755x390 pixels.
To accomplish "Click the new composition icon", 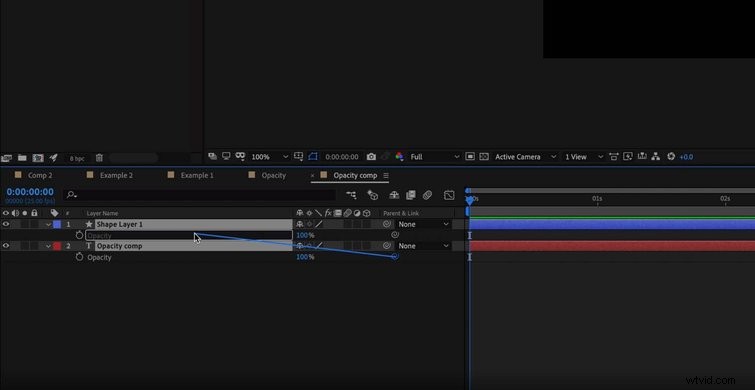I will (x=38, y=158).
